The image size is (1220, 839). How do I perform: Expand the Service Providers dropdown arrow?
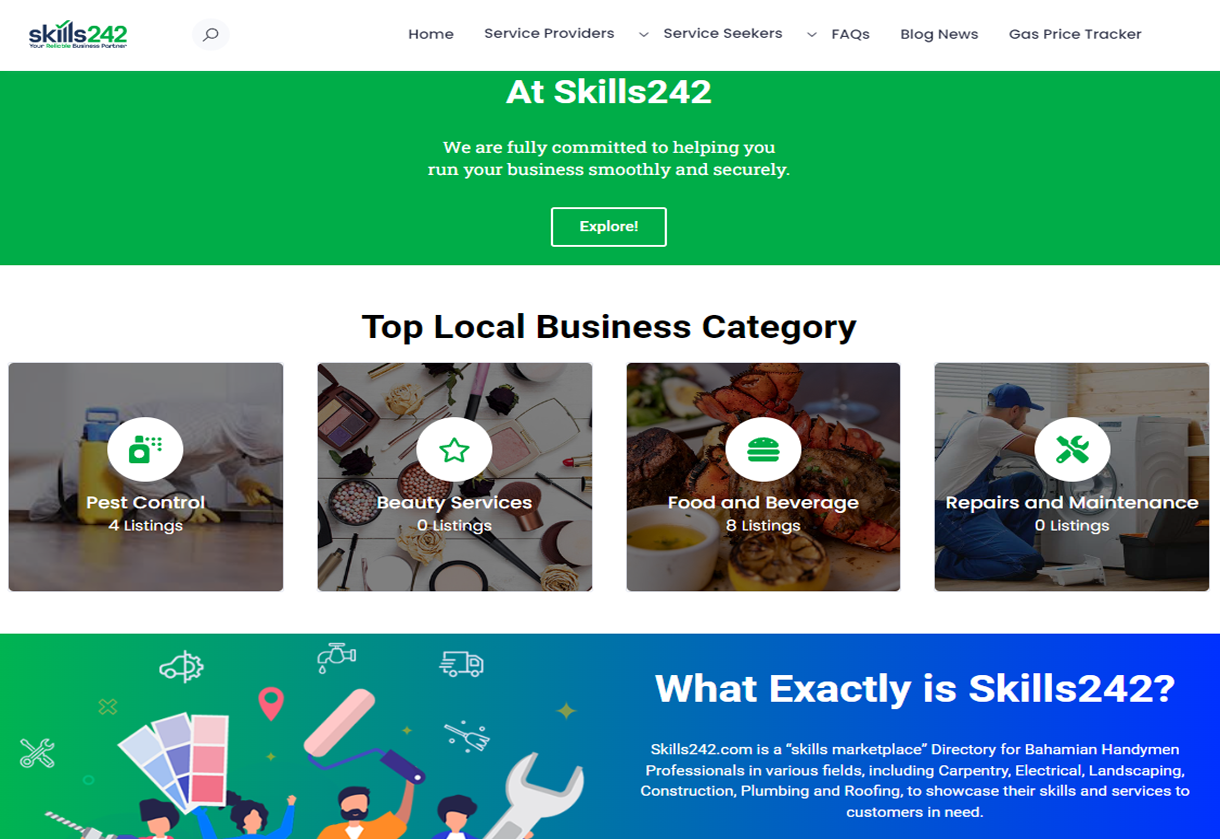click(642, 34)
